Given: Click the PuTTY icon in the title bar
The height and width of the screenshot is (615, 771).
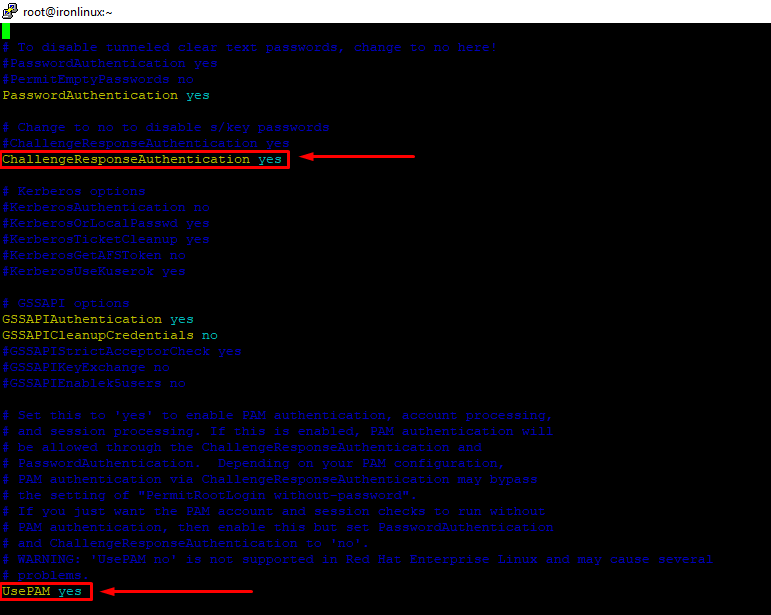Looking at the screenshot, I should [x=10, y=11].
